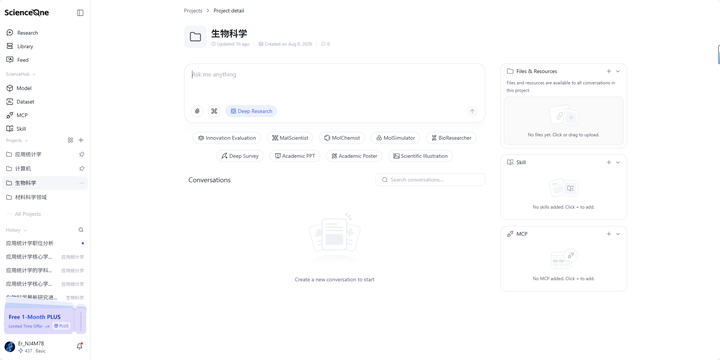The height and width of the screenshot is (360, 720).
Task: Select the Innovation Evaluation agent
Action: pos(227,138)
